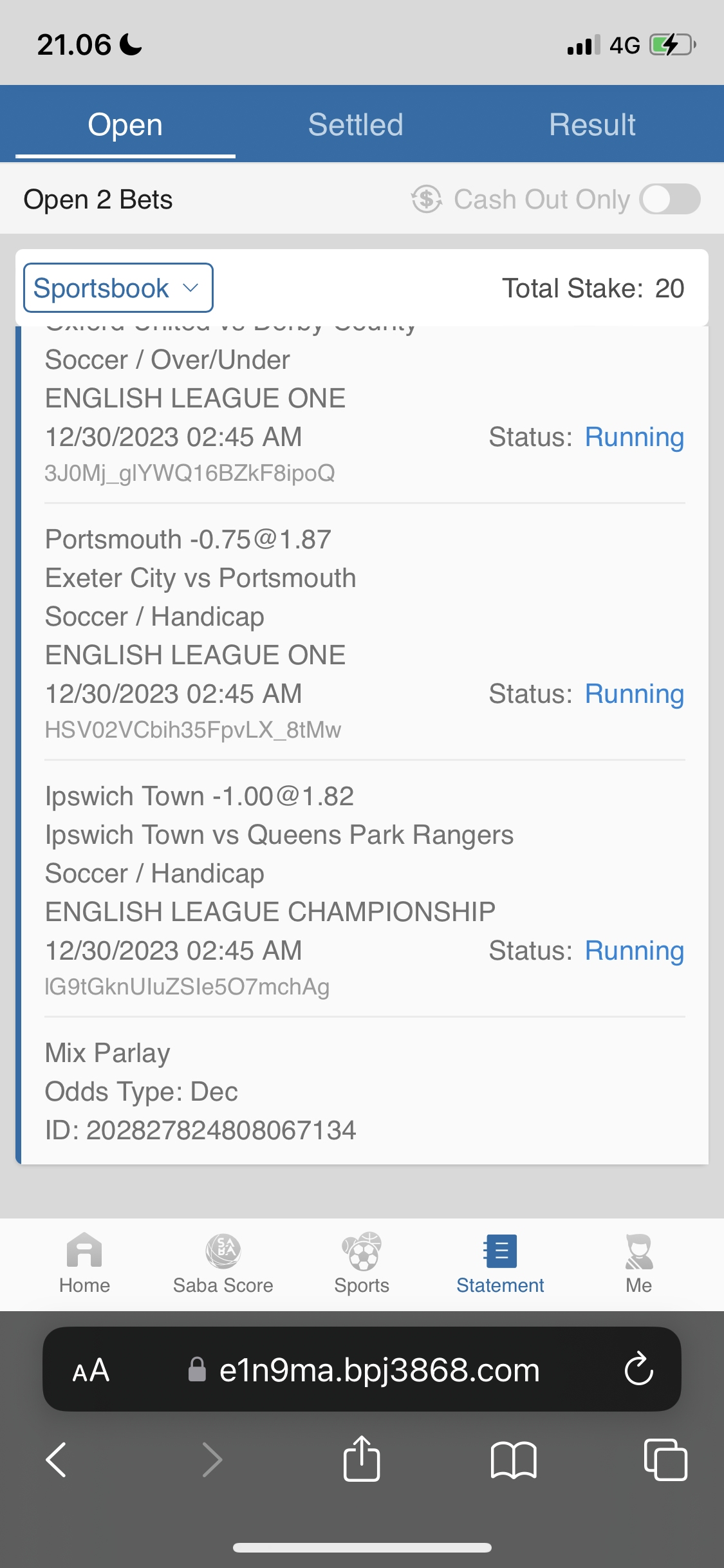Select the Open bets tab
The image size is (724, 1568).
[x=125, y=124]
